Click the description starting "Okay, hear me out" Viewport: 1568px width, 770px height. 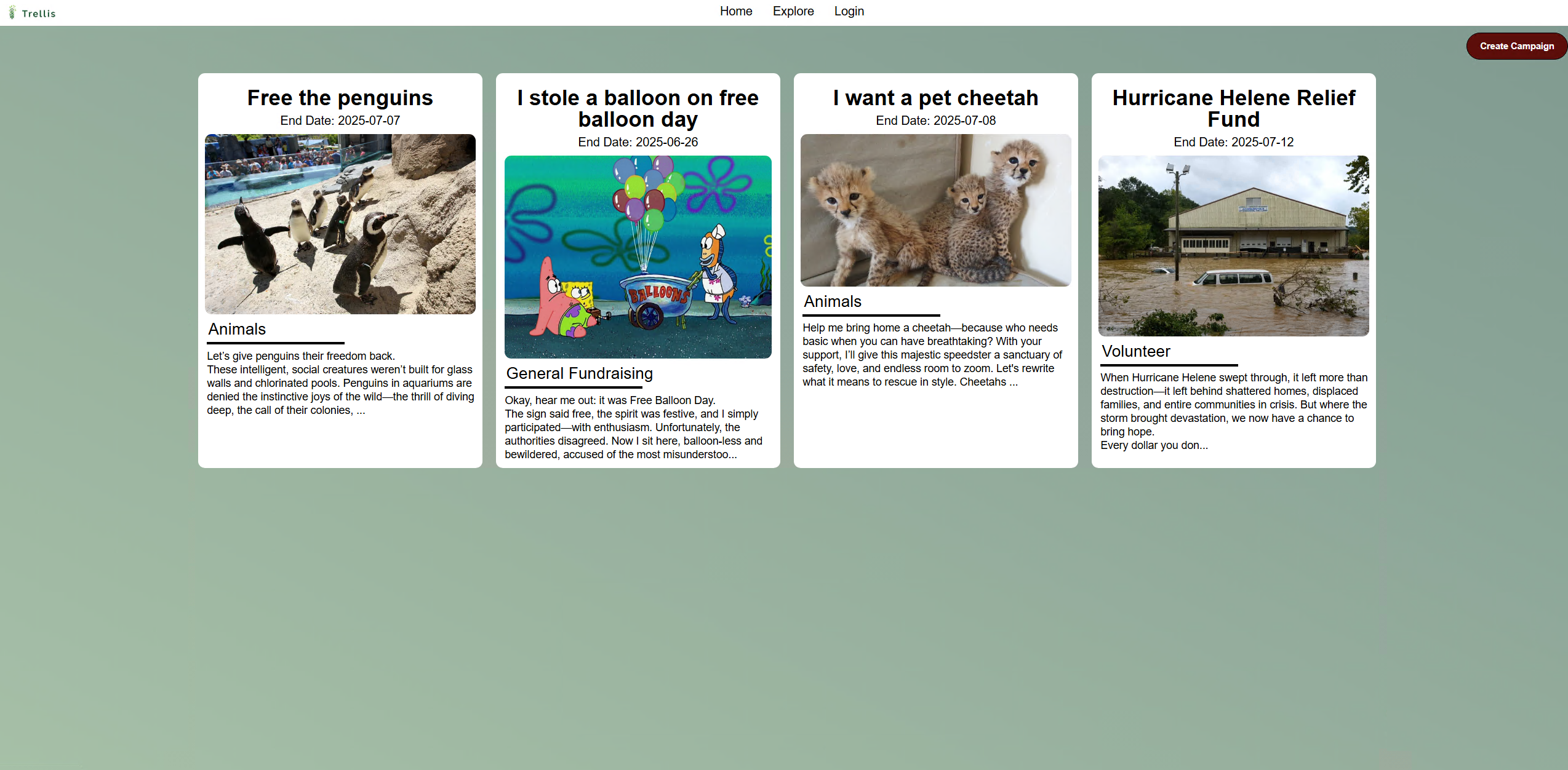pos(634,427)
